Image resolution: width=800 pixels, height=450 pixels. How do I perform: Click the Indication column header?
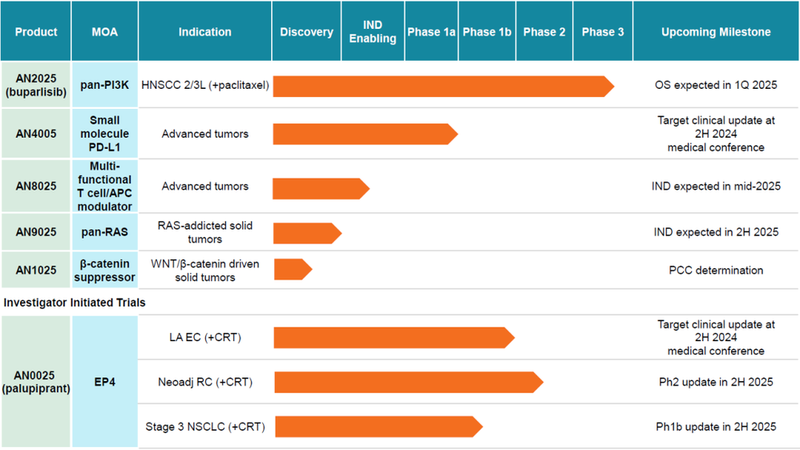point(205,32)
